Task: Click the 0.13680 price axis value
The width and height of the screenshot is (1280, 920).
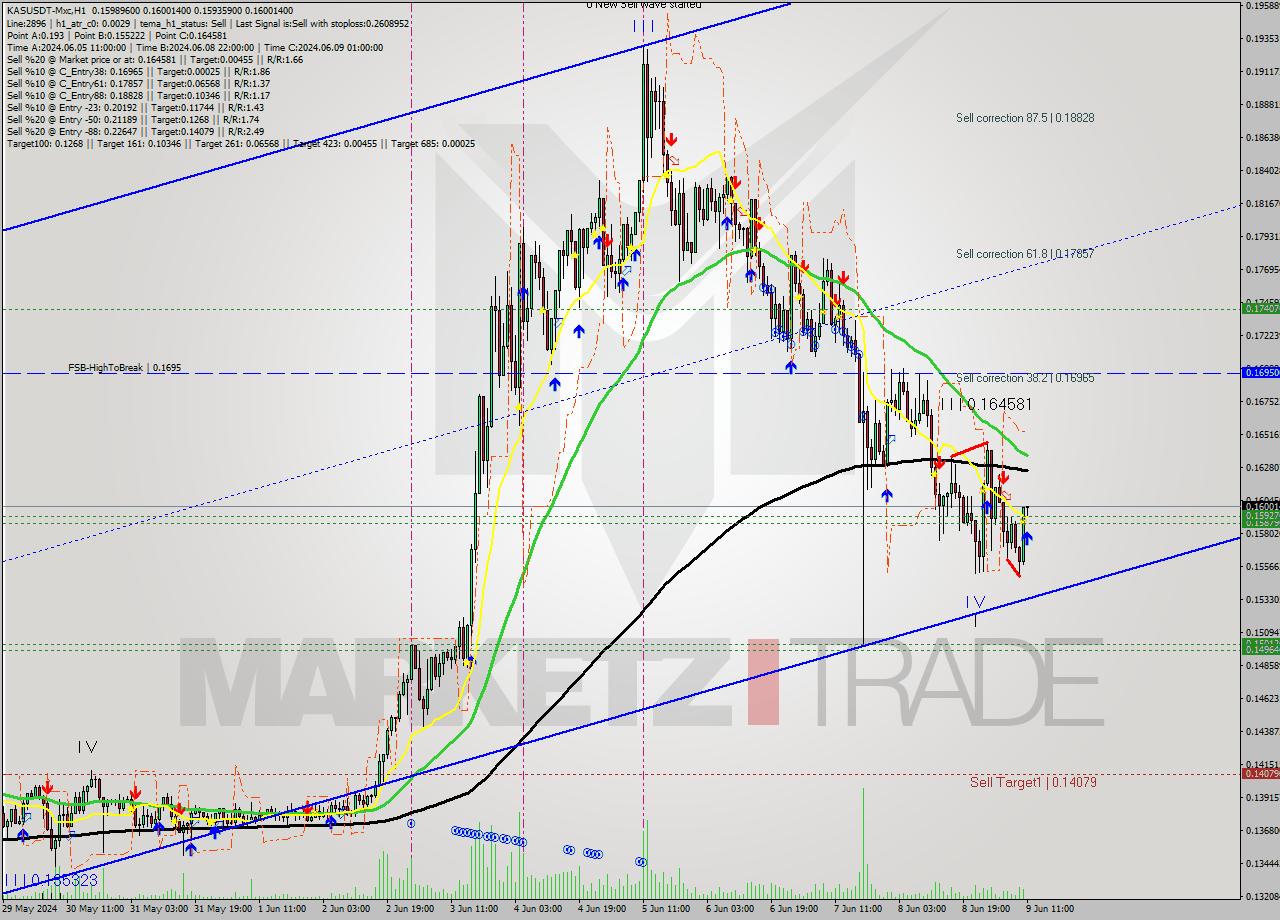Action: click(1262, 830)
